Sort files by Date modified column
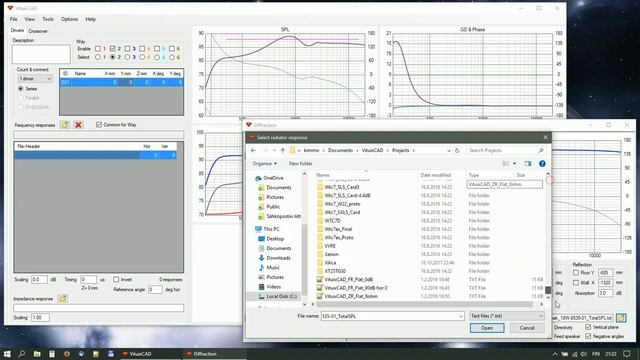Image resolution: width=640 pixels, height=360 pixels. point(436,175)
